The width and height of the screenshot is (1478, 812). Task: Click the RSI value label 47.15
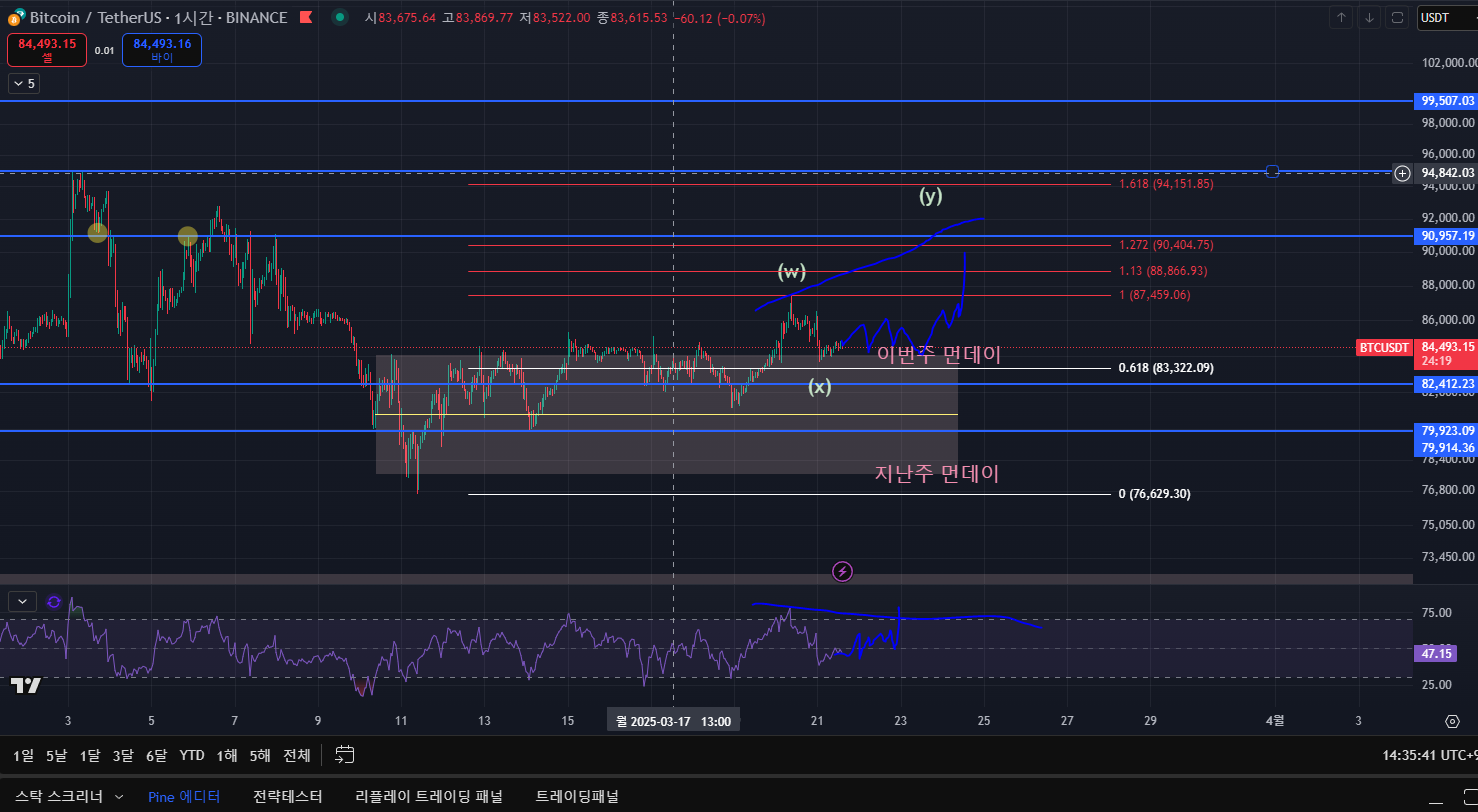pyautogui.click(x=1436, y=653)
